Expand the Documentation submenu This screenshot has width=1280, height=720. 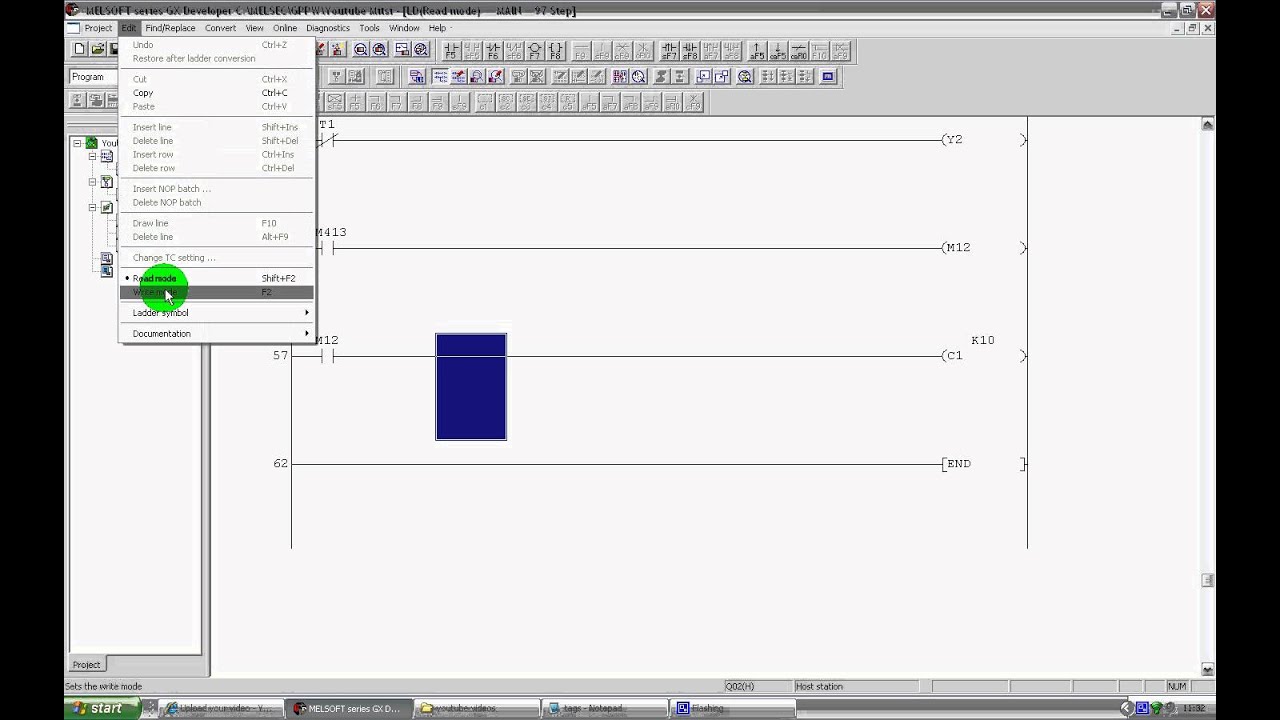point(217,334)
